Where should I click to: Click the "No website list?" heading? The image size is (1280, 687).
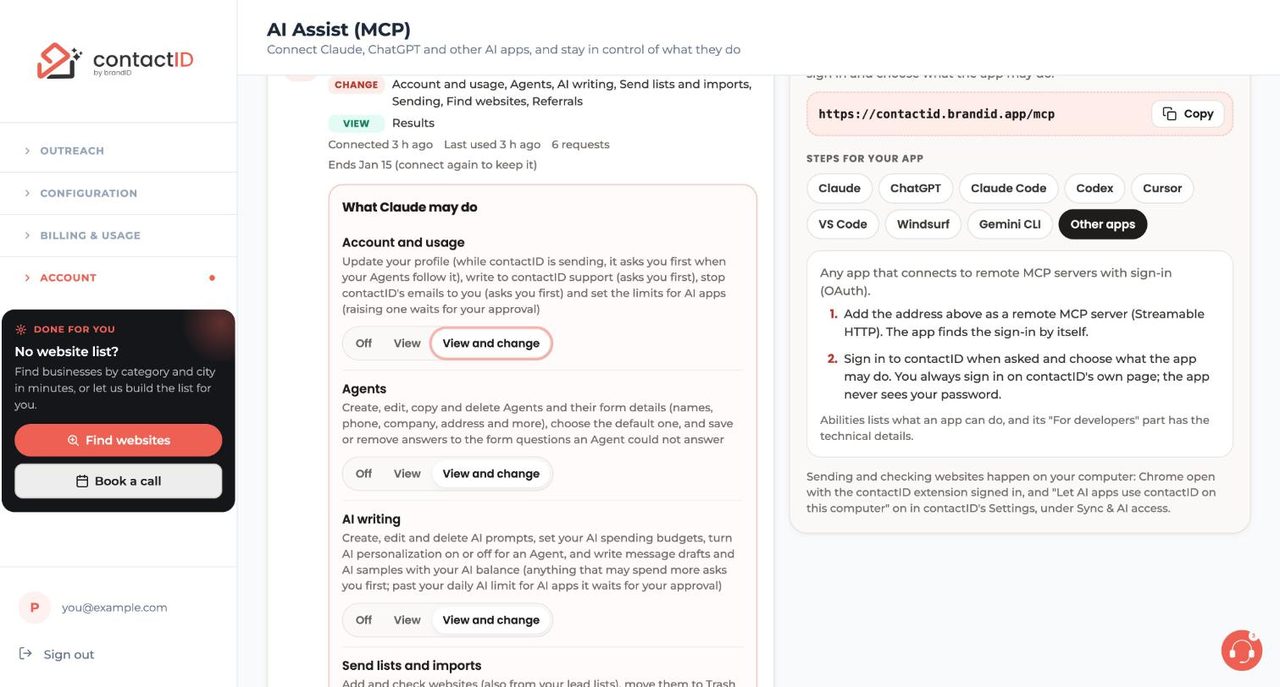click(67, 351)
